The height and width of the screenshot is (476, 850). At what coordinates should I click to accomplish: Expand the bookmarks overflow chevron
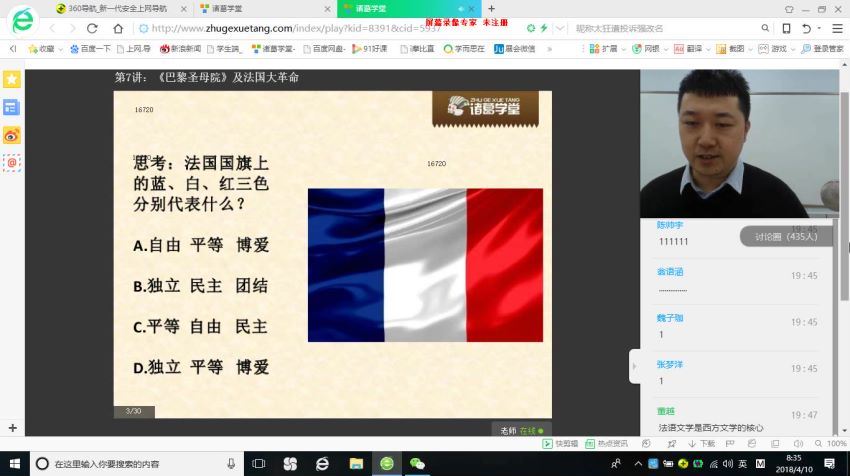pyautogui.click(x=550, y=49)
